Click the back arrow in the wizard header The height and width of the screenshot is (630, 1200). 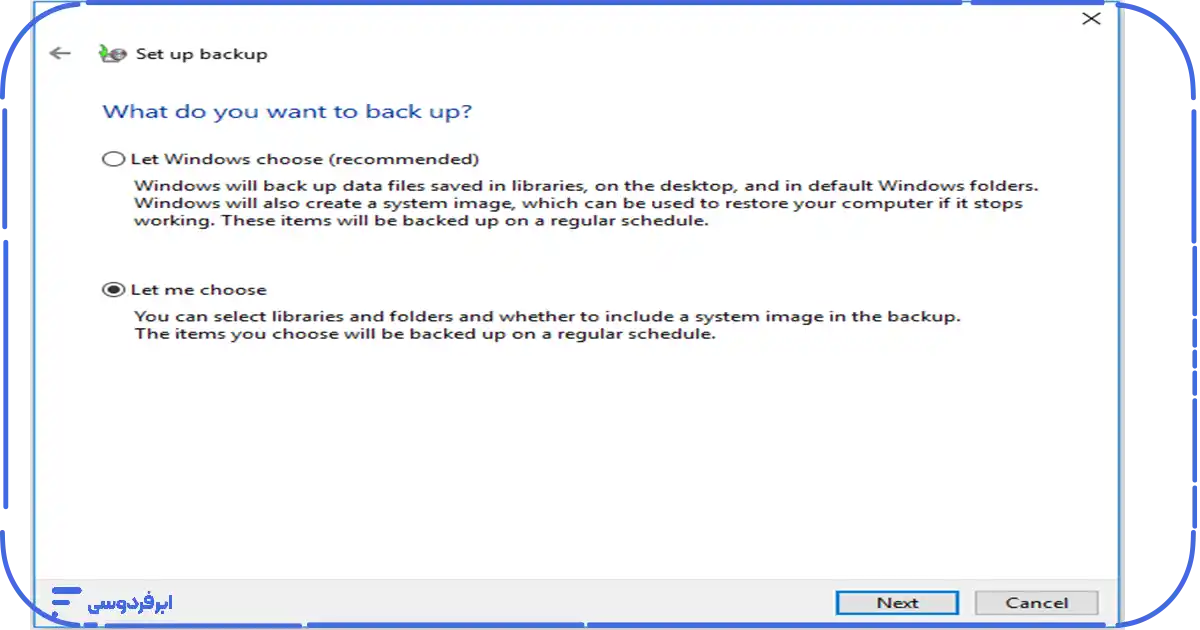pos(61,54)
